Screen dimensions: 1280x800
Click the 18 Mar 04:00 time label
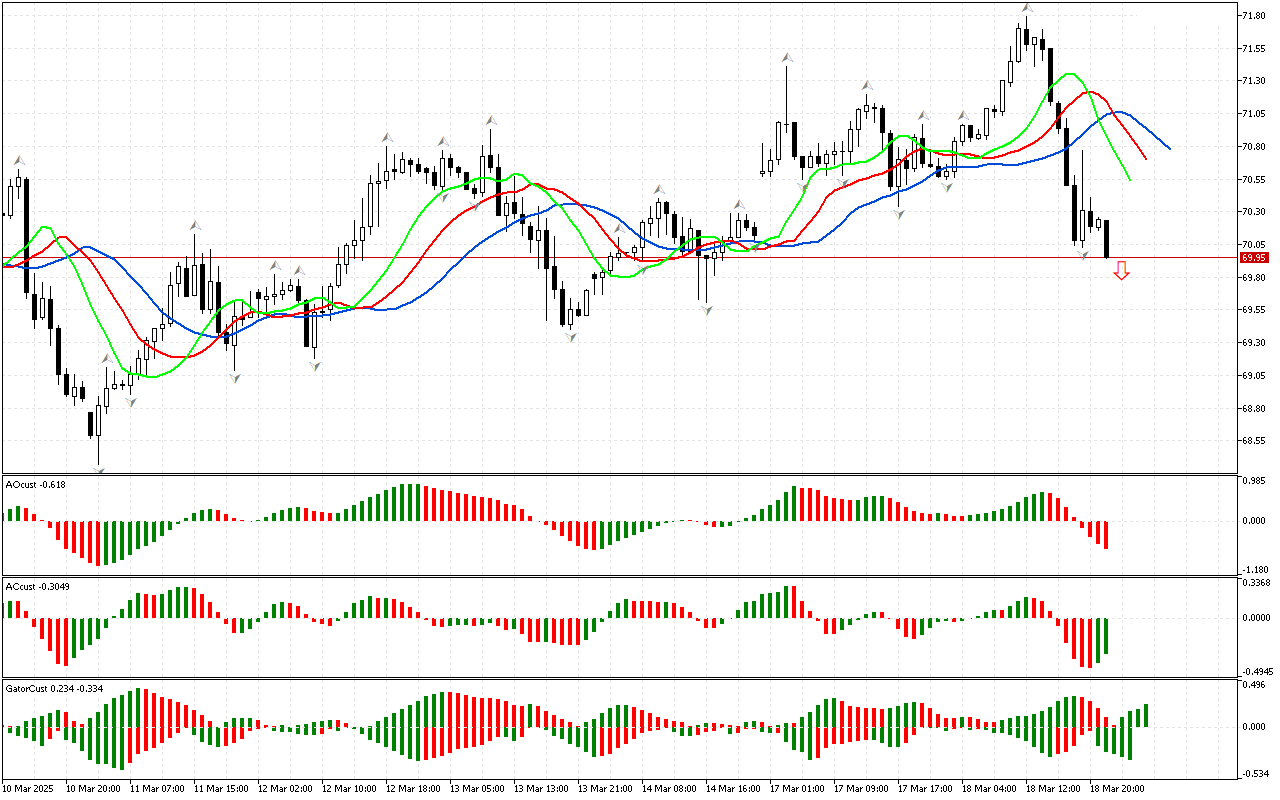click(x=989, y=789)
